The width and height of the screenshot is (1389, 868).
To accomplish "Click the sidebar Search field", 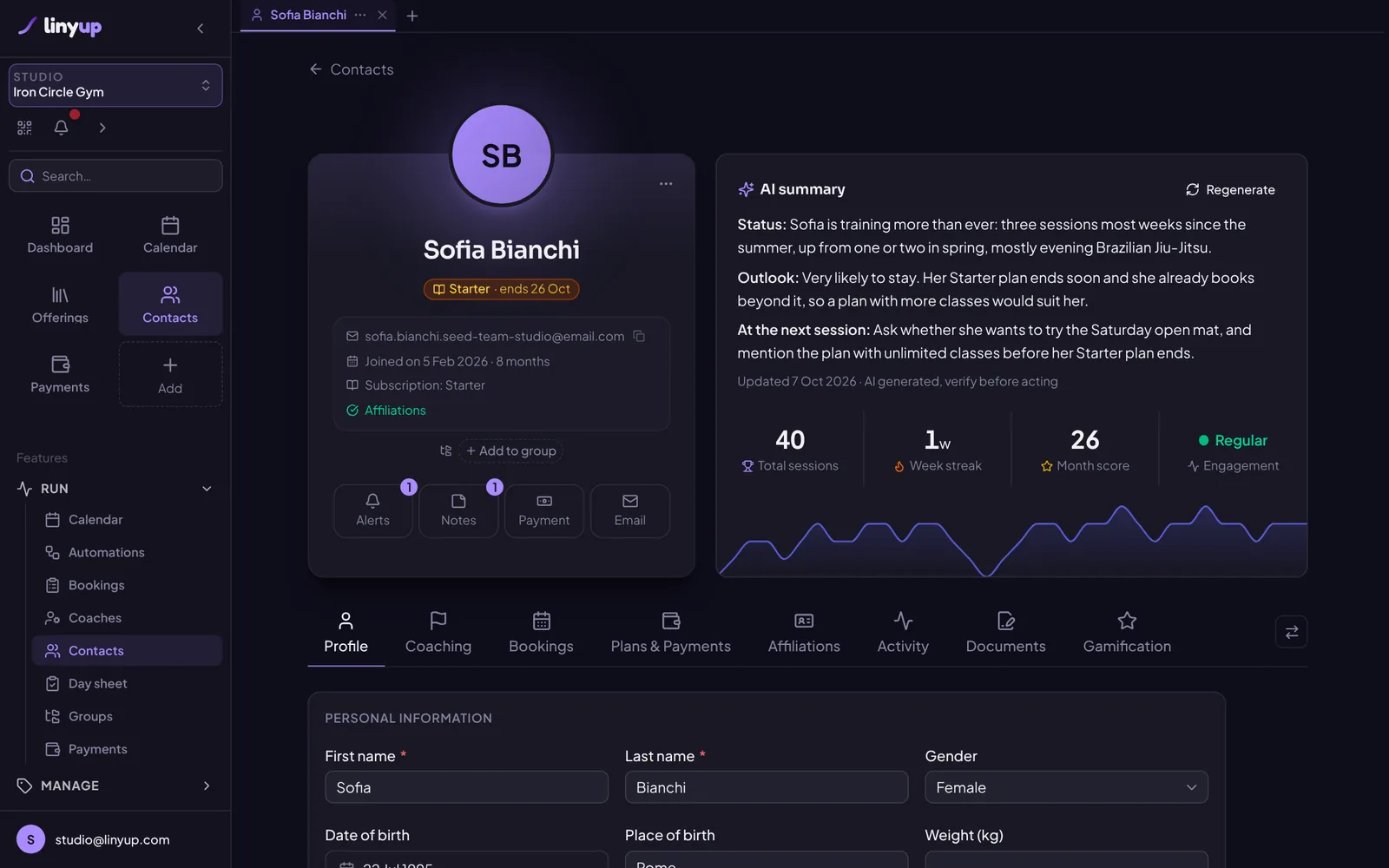I will [115, 175].
